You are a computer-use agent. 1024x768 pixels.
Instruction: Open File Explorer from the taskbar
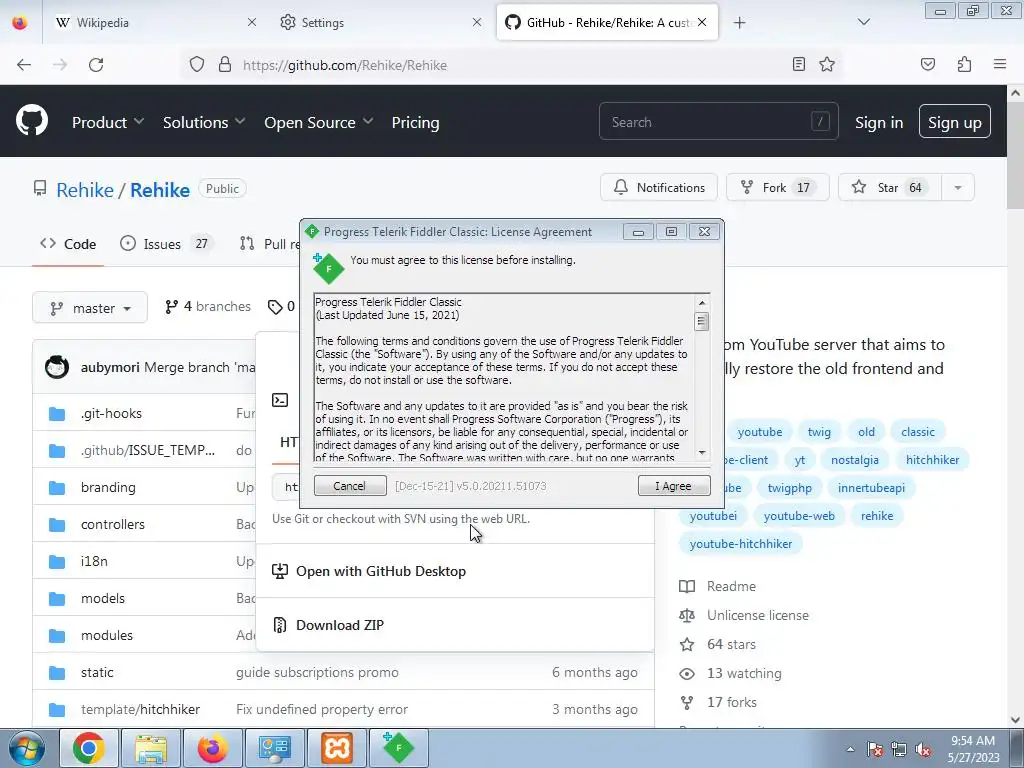coord(151,748)
